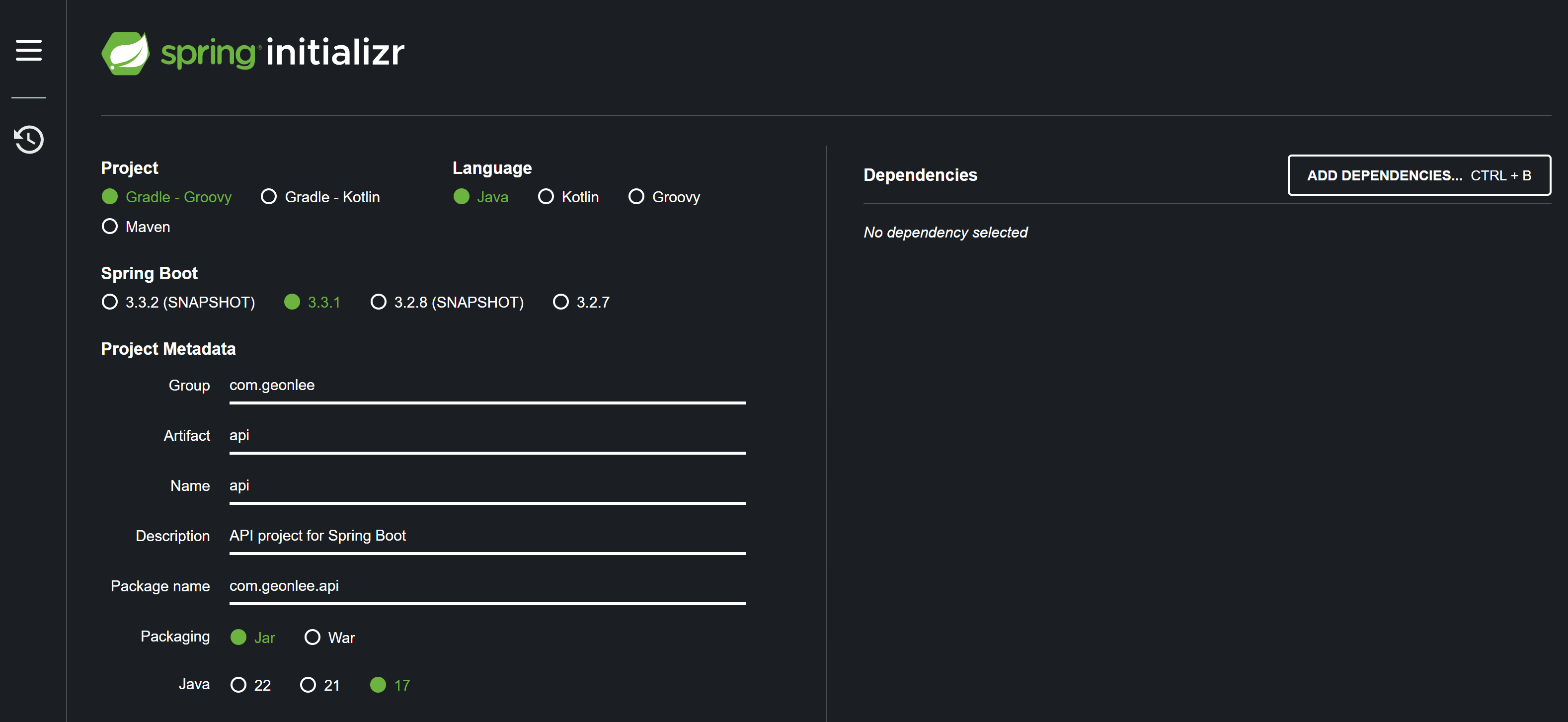The image size is (1568, 722).
Task: Click the Description text field
Action: click(487, 536)
